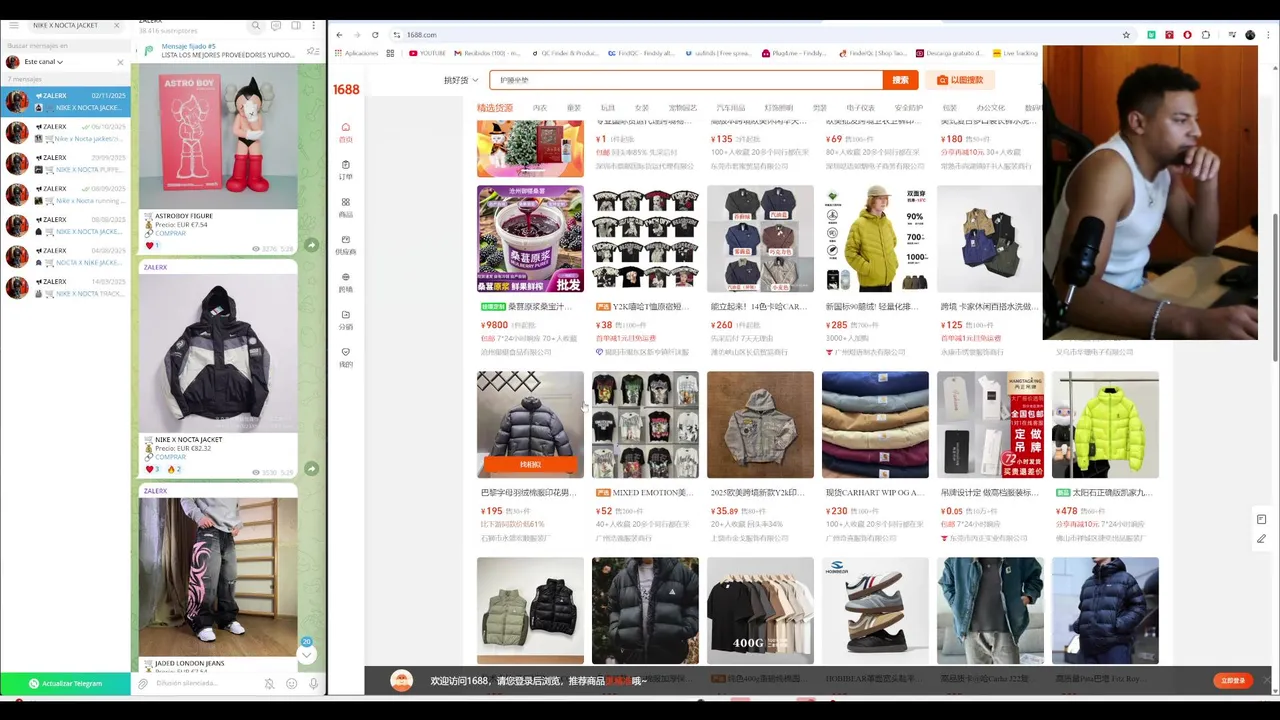Open the ZALERX result 'NIKE X NOCTA PUFF'
Screen dimensions: 1280x720
tap(65, 163)
